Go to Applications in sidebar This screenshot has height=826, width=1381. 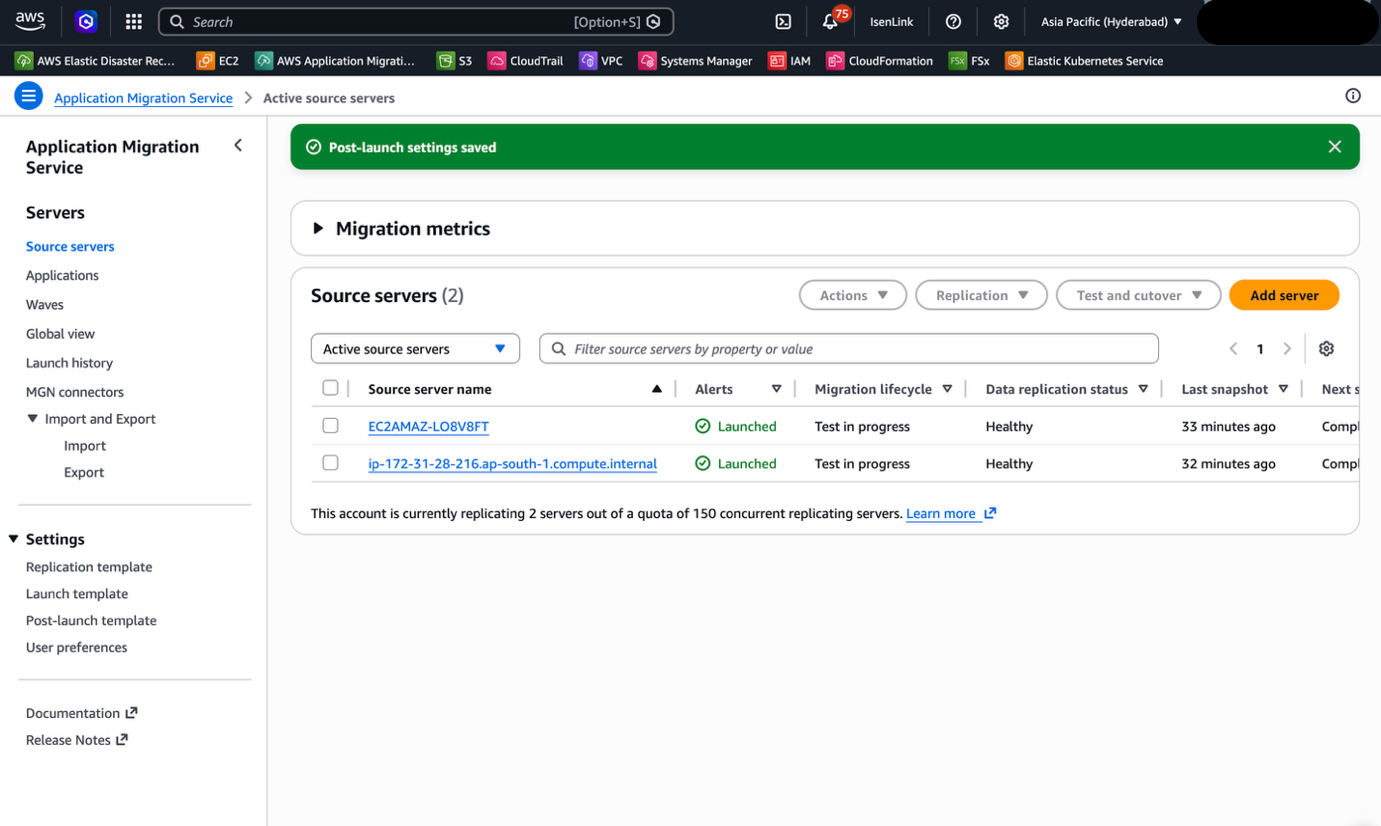point(62,275)
